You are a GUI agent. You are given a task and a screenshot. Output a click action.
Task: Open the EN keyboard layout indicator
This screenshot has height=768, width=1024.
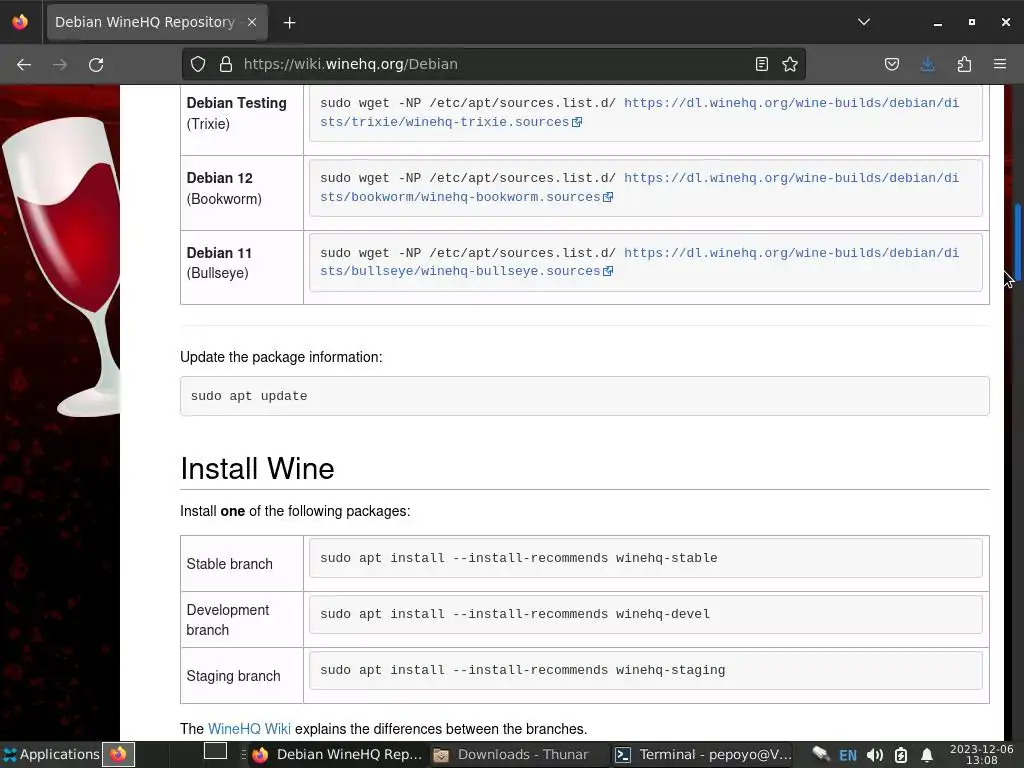click(x=848, y=756)
